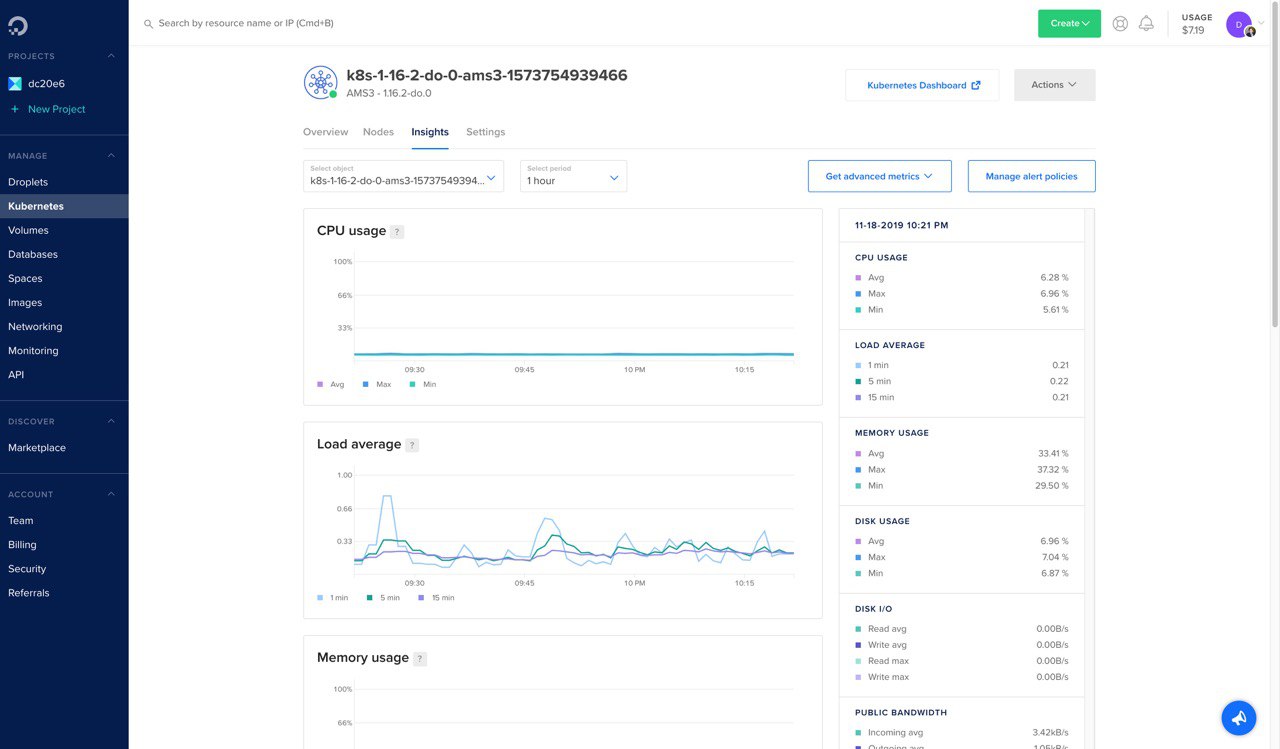Click the external link icon on Kubernetes Dashboard
This screenshot has height=749, width=1280.
(x=976, y=85)
